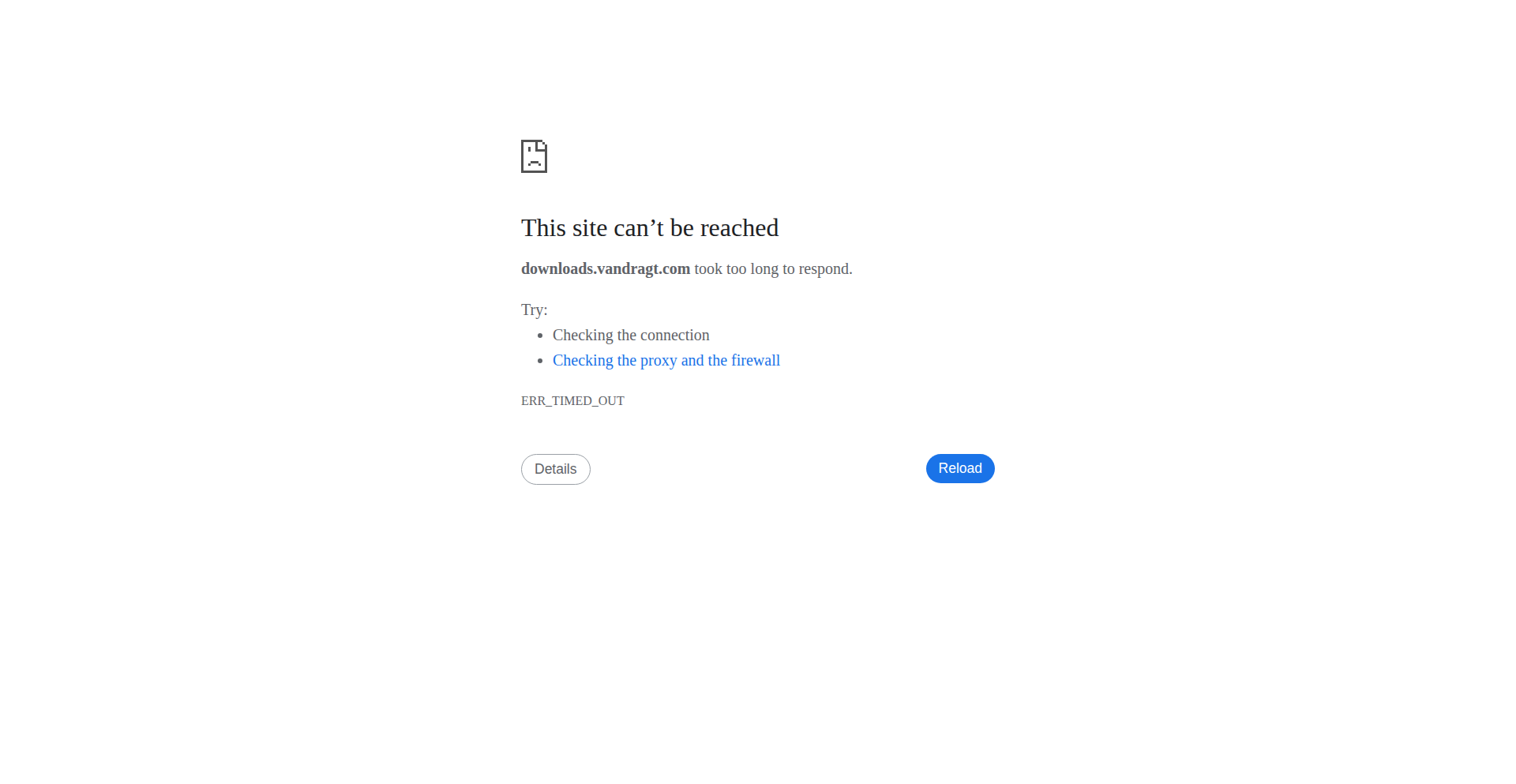
Task: Click the word 'connection' in the first suggestion
Action: pos(675,335)
